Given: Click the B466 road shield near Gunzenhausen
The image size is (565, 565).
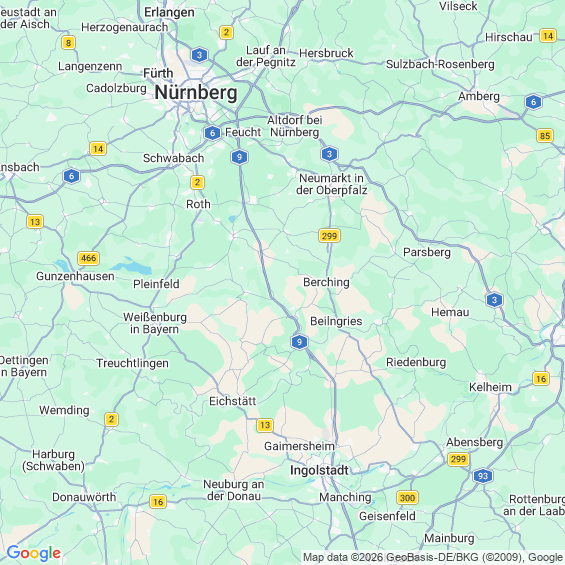Looking at the screenshot, I should 88,258.
